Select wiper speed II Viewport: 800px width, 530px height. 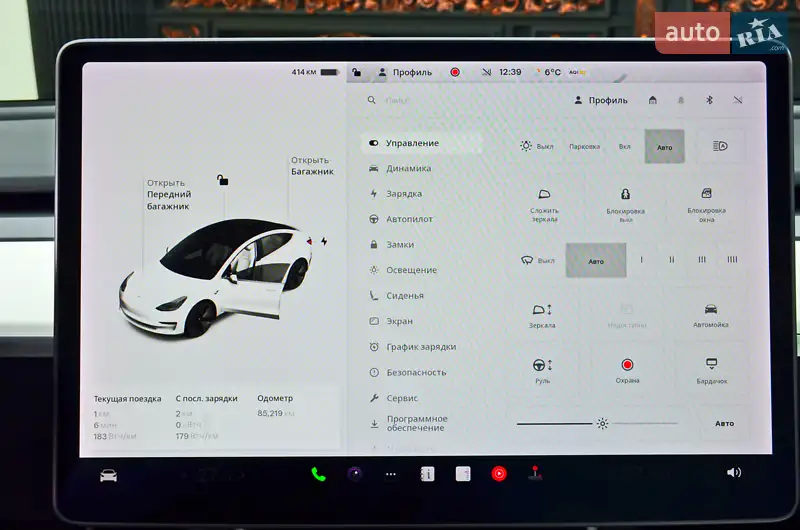[x=672, y=260]
